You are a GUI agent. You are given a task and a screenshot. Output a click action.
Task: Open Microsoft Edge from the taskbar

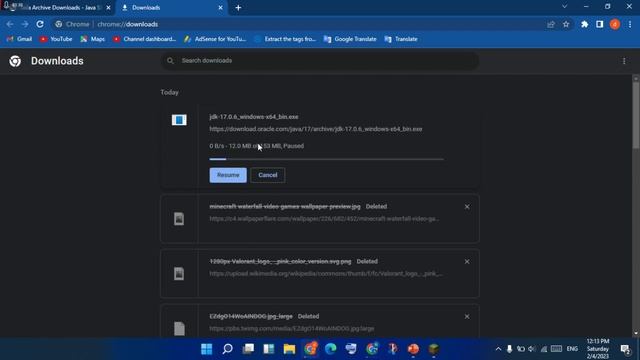click(x=331, y=349)
